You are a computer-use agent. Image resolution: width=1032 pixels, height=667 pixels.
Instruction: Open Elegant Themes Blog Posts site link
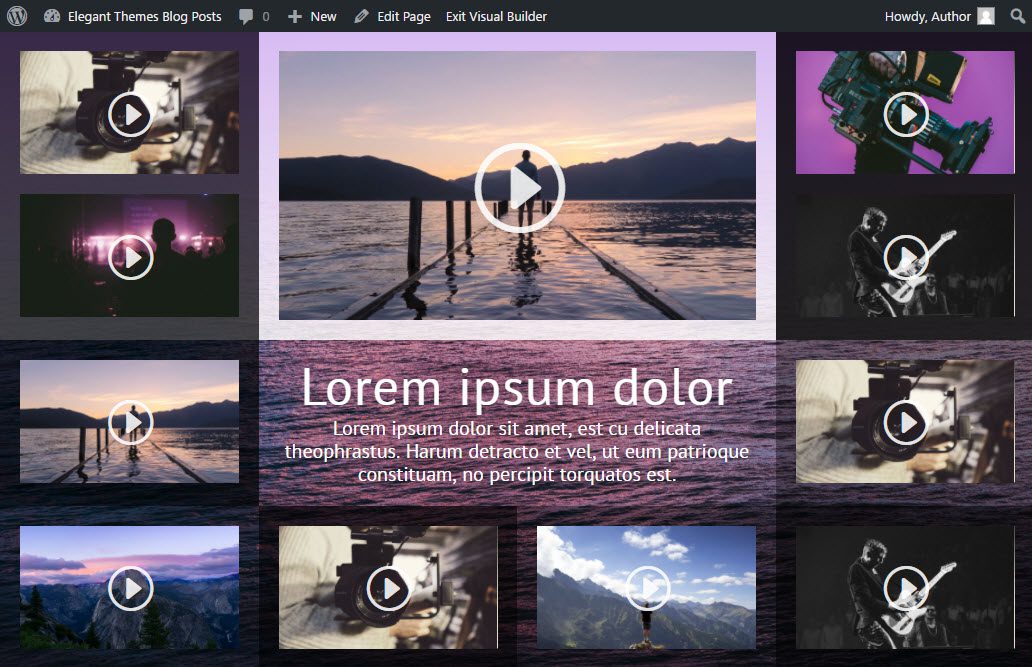[143, 16]
